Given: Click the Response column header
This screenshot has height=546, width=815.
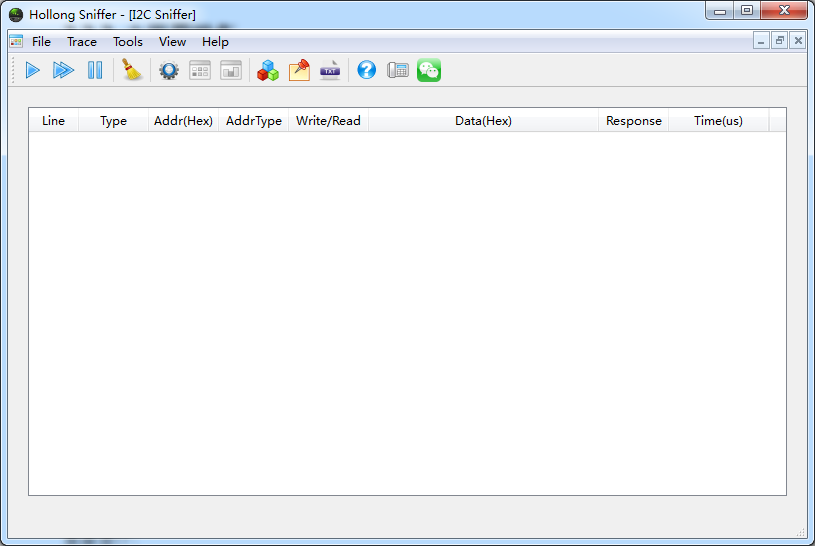Looking at the screenshot, I should [634, 121].
